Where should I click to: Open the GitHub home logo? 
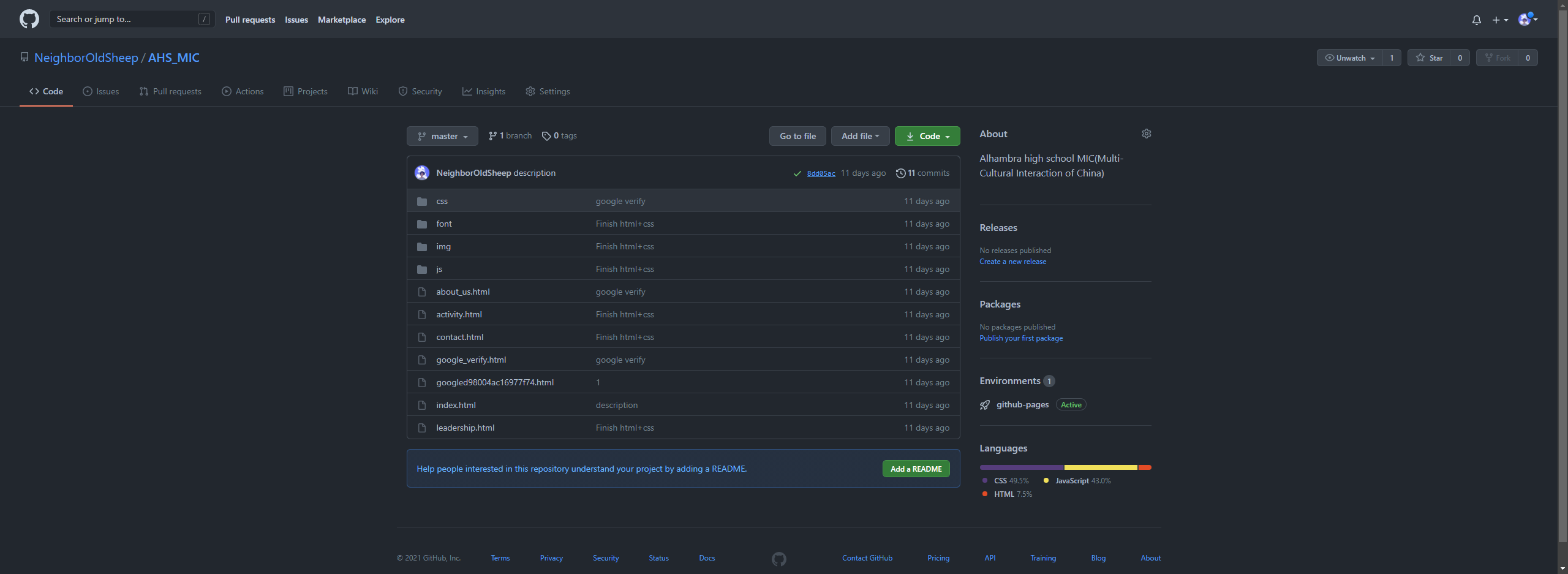[29, 19]
